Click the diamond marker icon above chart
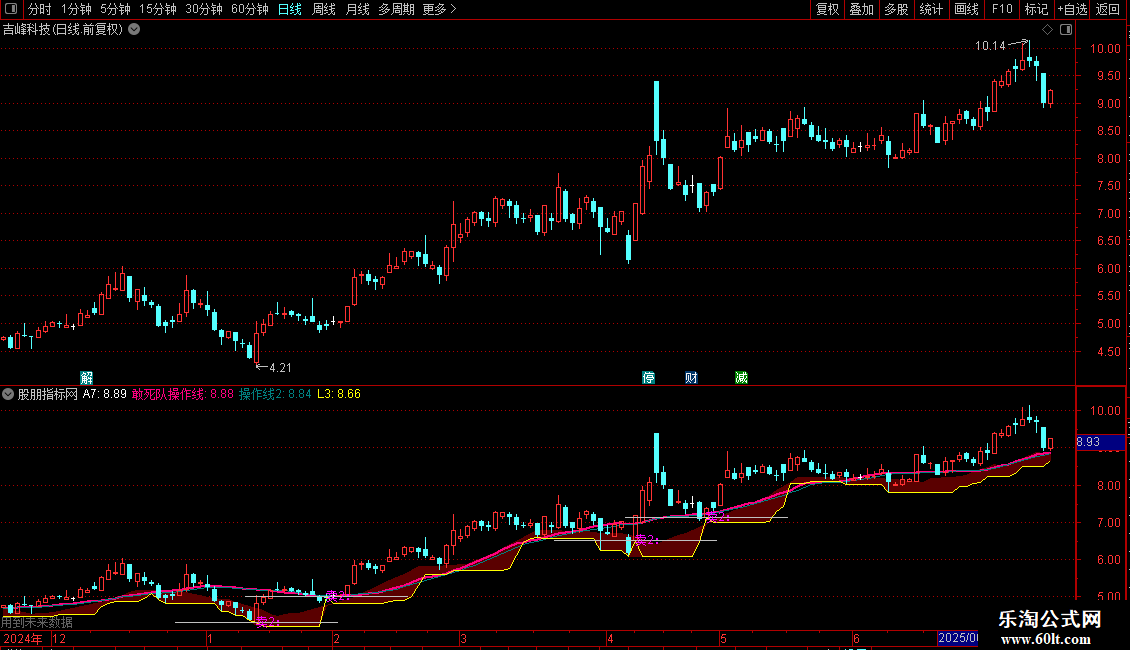1130x650 pixels. 1047,30
